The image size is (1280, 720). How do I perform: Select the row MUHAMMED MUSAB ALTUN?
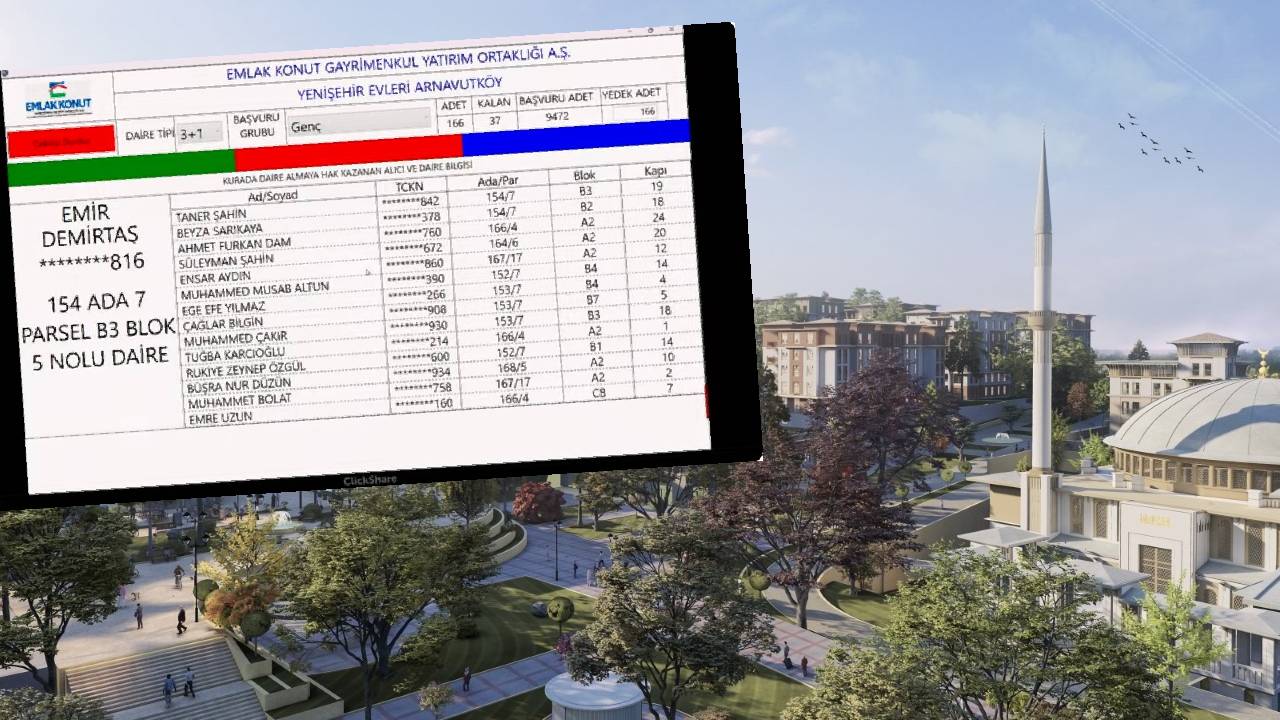click(x=437, y=280)
